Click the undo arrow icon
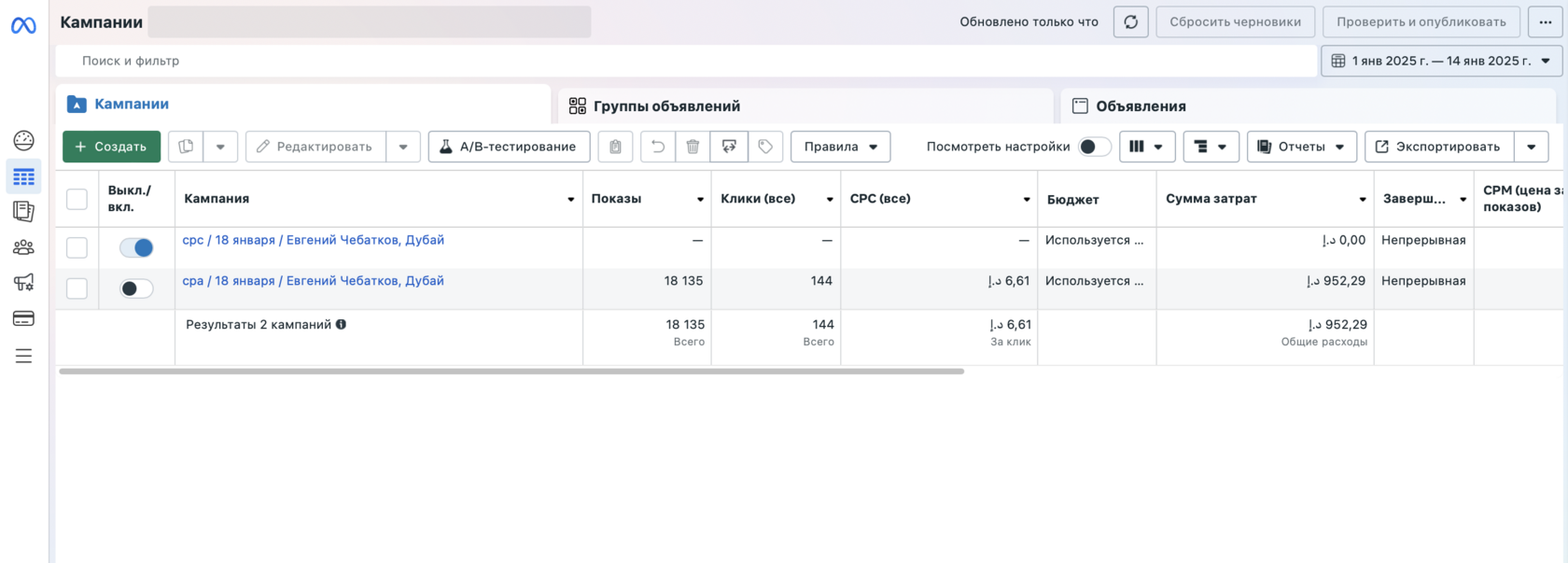This screenshot has width=1568, height=563. point(658,147)
